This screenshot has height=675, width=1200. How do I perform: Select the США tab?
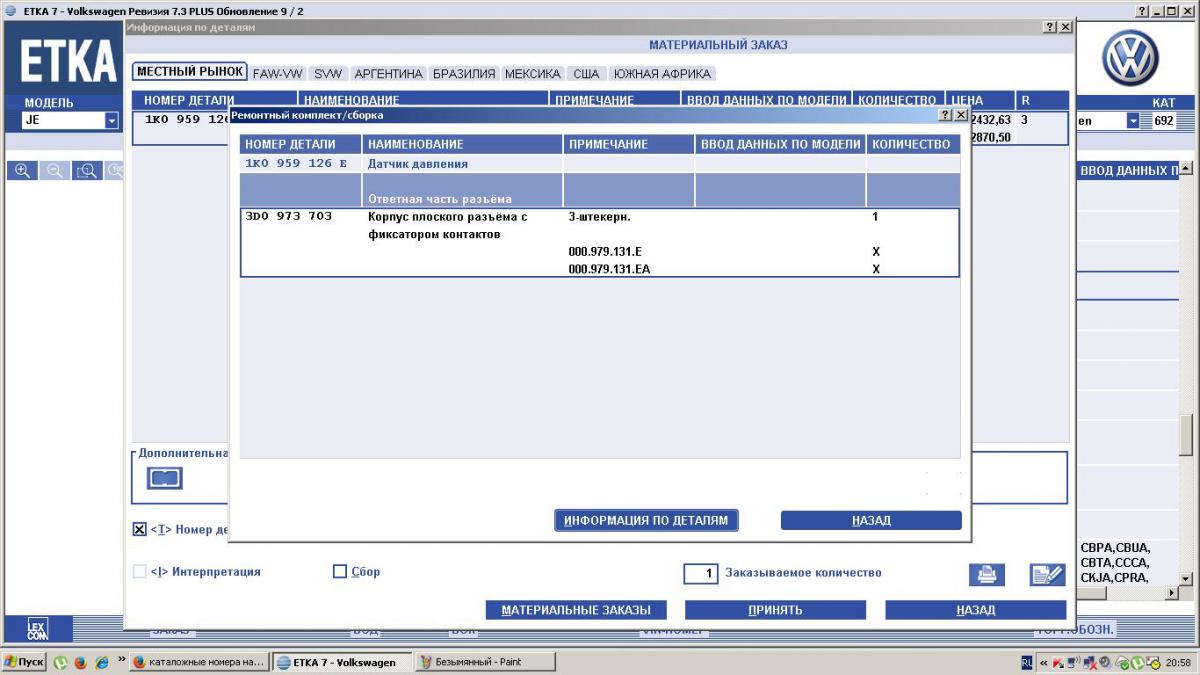coord(587,74)
